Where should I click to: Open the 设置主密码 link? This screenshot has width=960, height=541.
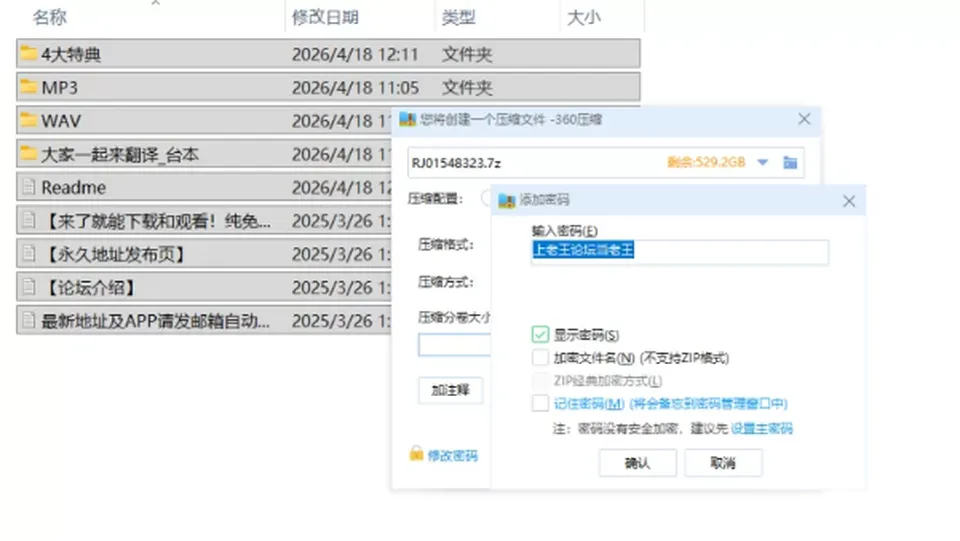762,428
